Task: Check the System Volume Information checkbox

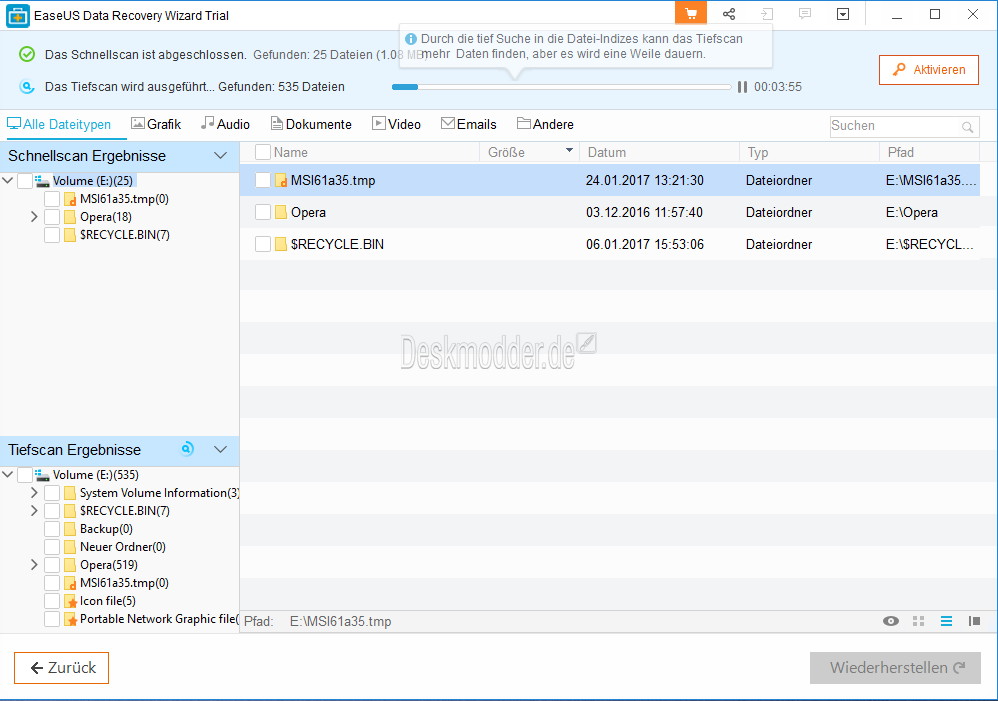Action: pyautogui.click(x=52, y=493)
